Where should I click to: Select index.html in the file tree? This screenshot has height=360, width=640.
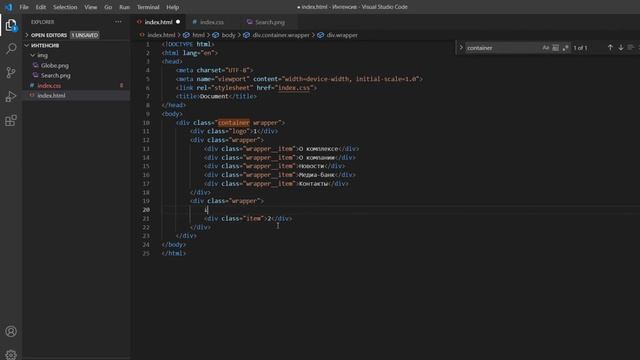(51, 95)
